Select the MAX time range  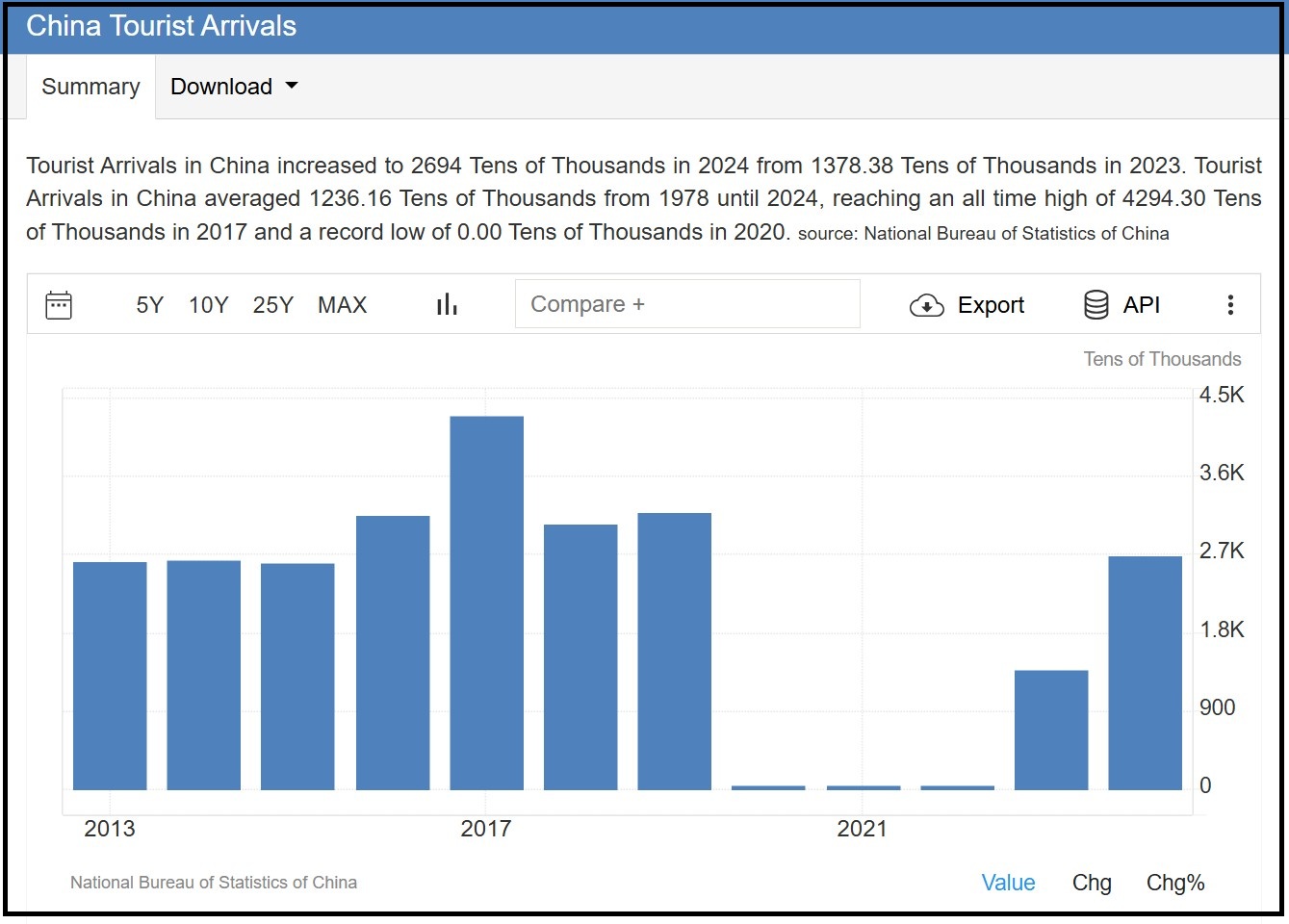[x=342, y=304]
